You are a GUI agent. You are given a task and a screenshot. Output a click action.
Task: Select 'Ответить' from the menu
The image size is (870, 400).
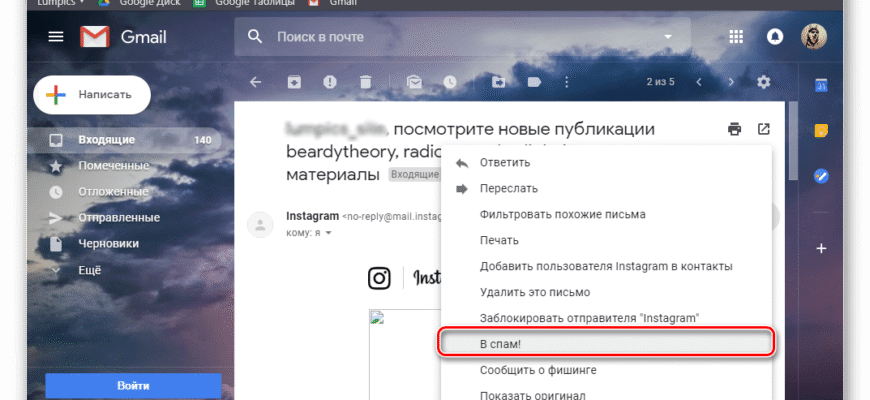tap(606, 163)
